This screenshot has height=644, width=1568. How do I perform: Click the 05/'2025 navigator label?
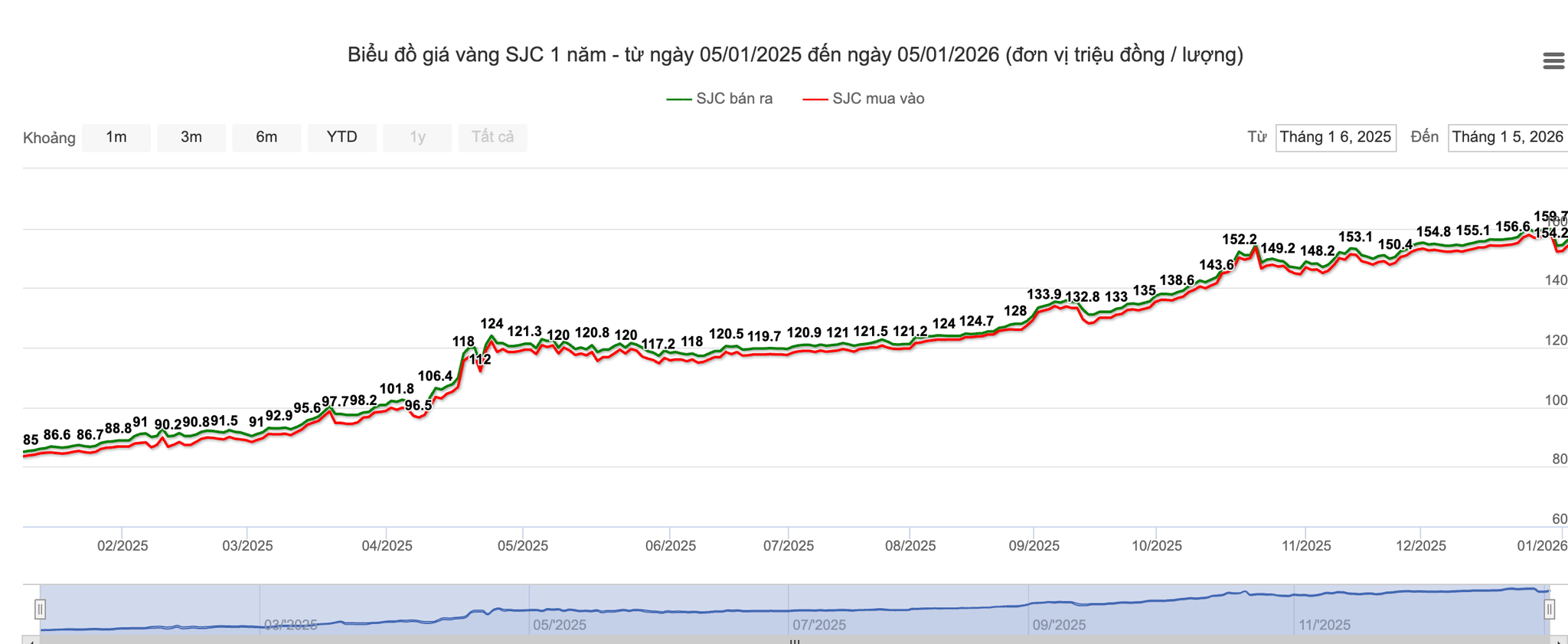[560, 626]
